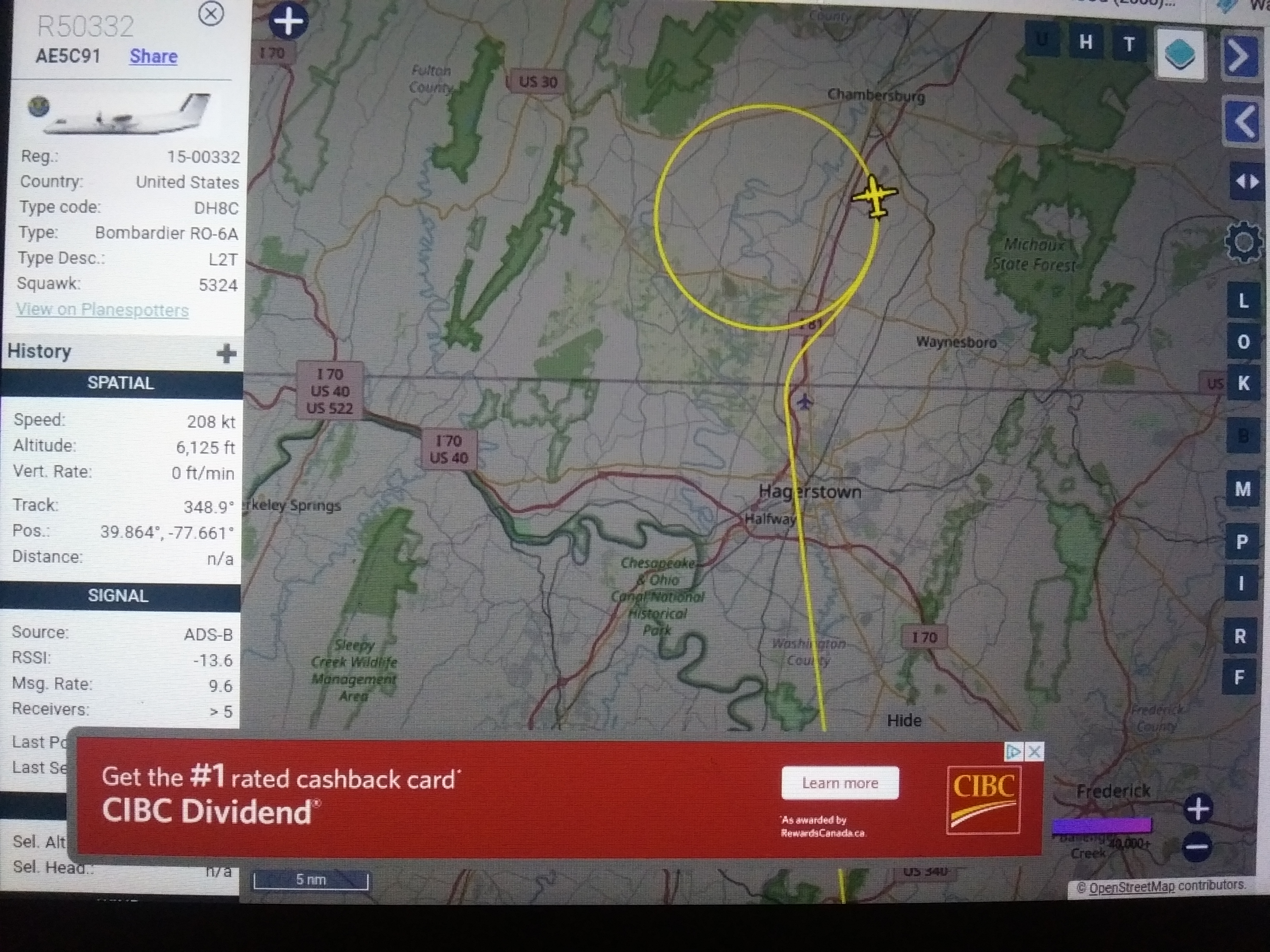Expand the History section plus icon

tap(226, 353)
